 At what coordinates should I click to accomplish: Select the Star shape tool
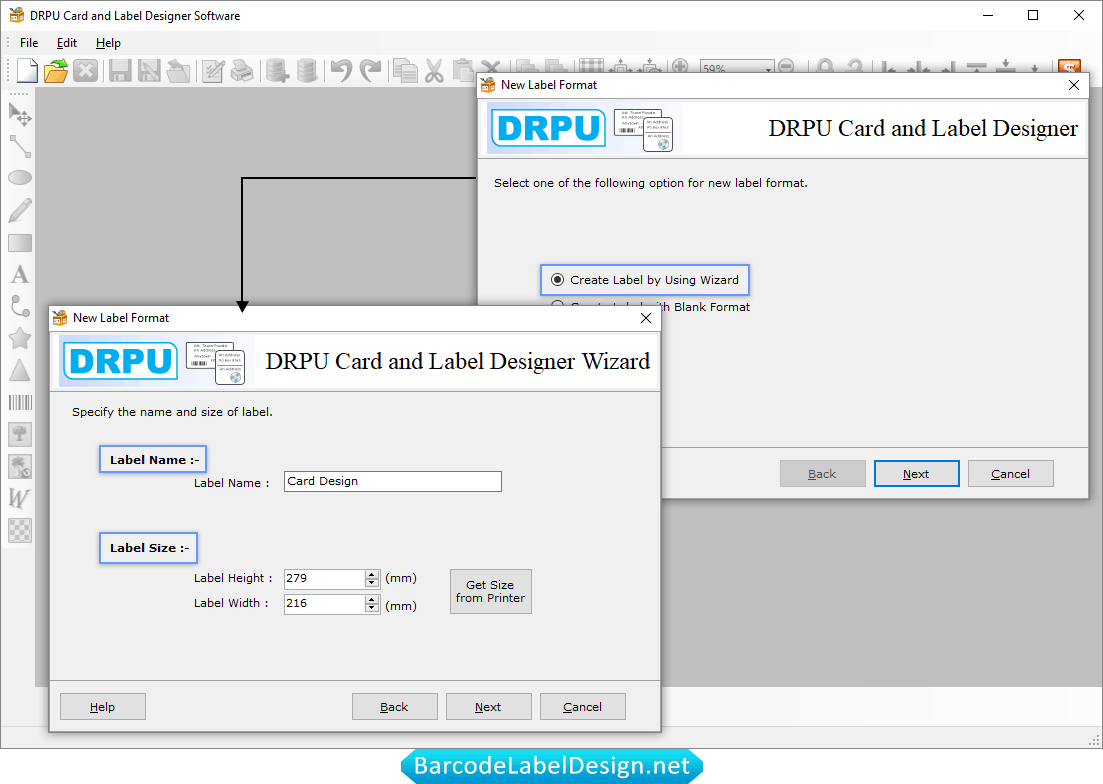20,338
